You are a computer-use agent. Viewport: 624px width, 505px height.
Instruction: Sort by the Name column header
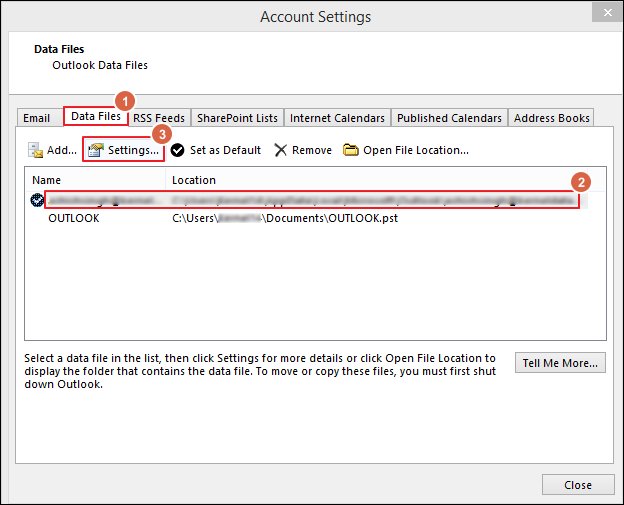point(47,180)
